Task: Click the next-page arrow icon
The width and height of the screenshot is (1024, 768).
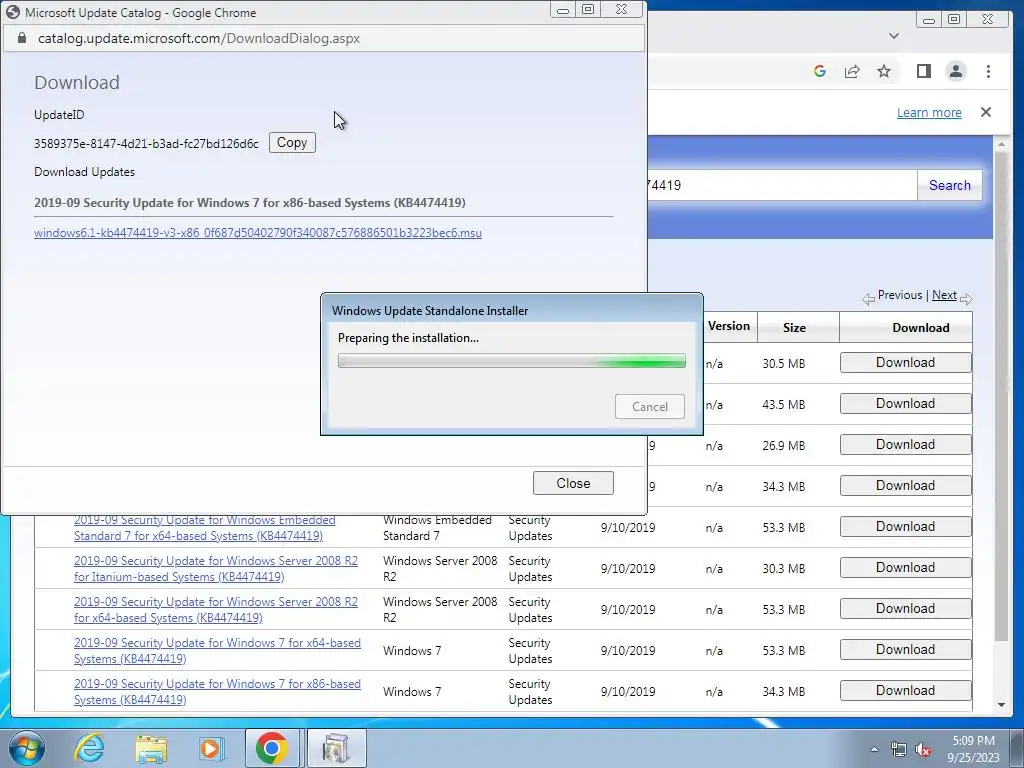Action: tap(966, 298)
